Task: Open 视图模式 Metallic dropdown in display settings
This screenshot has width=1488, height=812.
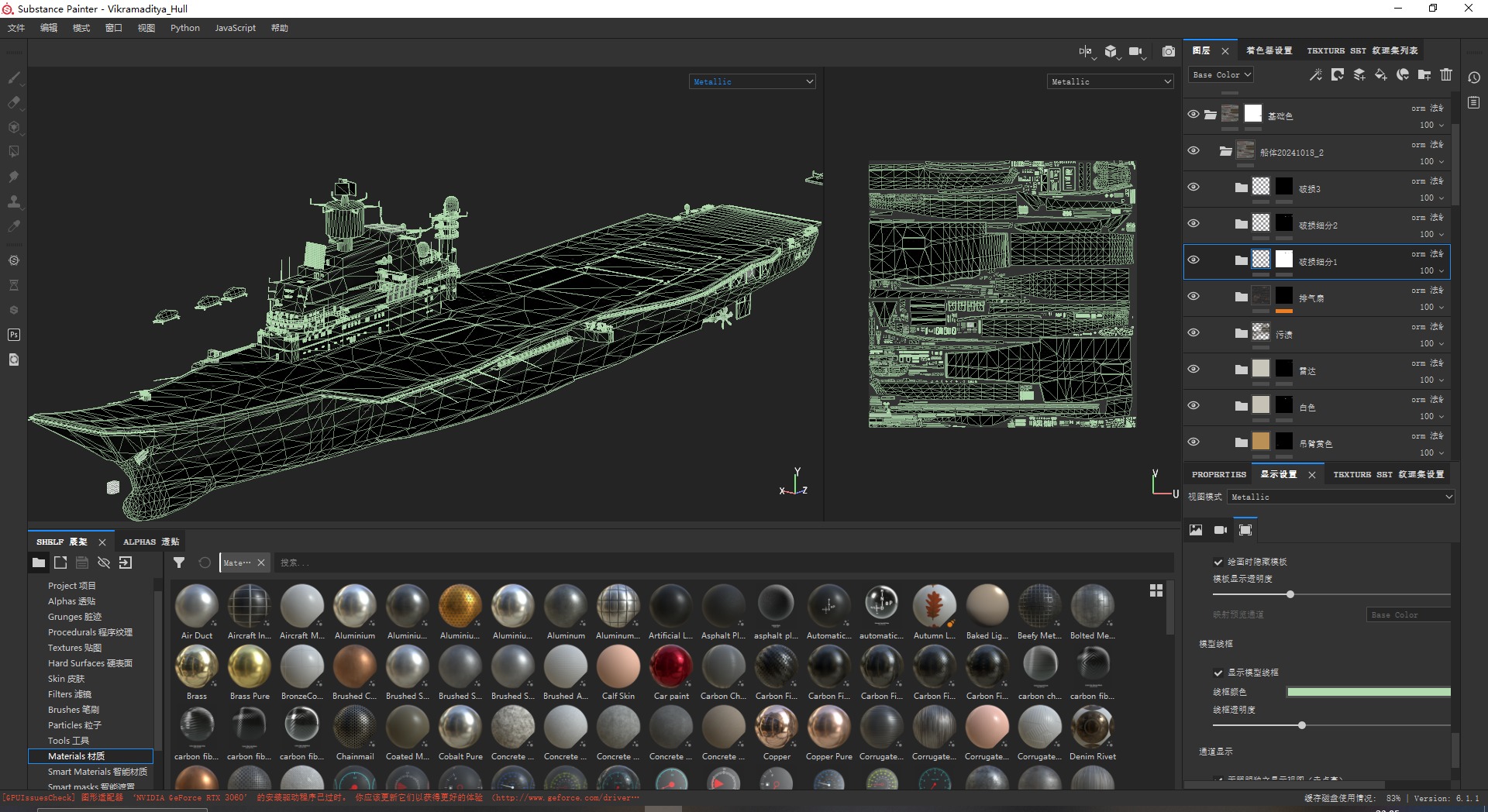Action: coord(1341,497)
